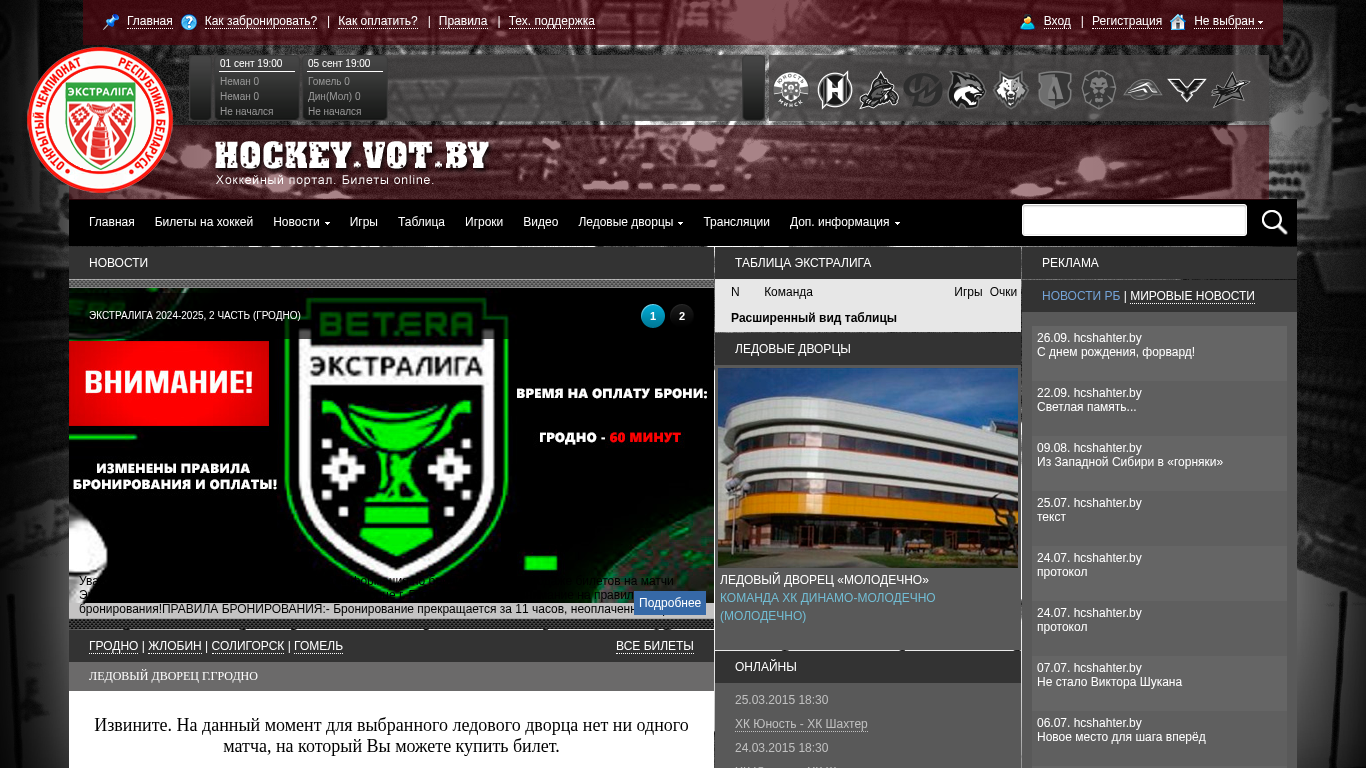Click the HOCKEY.VOT.BY site title logo

click(352, 156)
